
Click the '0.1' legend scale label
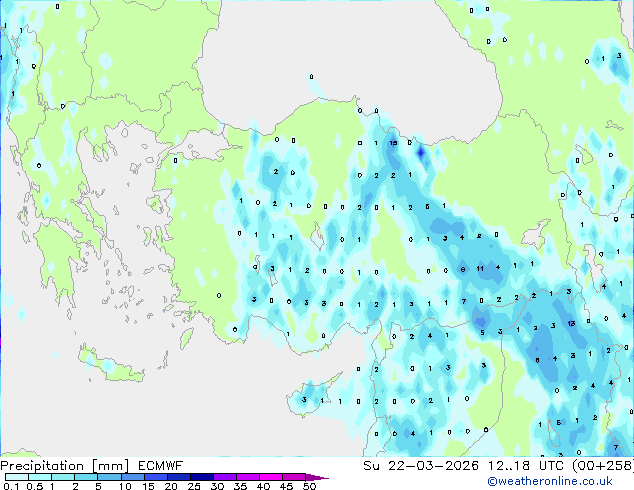11,486
